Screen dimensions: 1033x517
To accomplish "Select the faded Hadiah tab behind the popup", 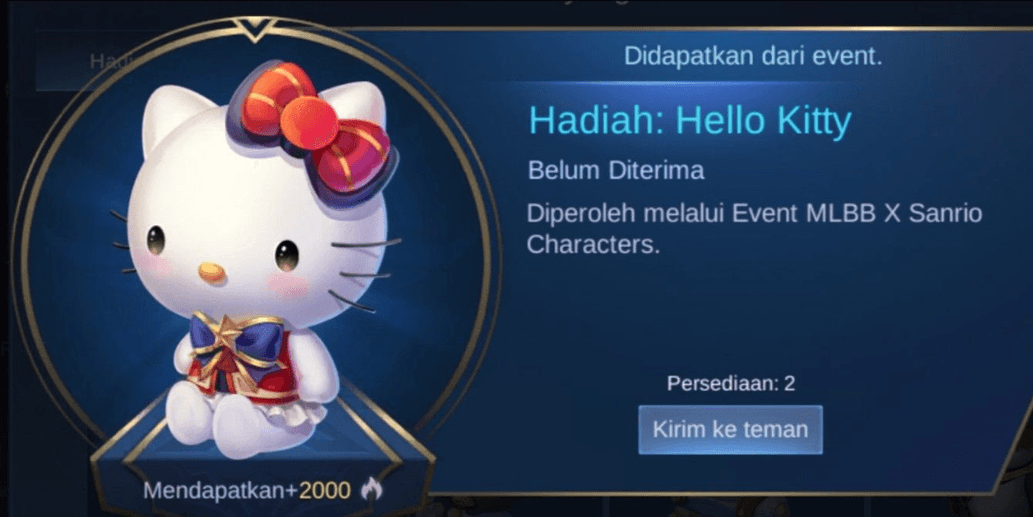I will (107, 61).
